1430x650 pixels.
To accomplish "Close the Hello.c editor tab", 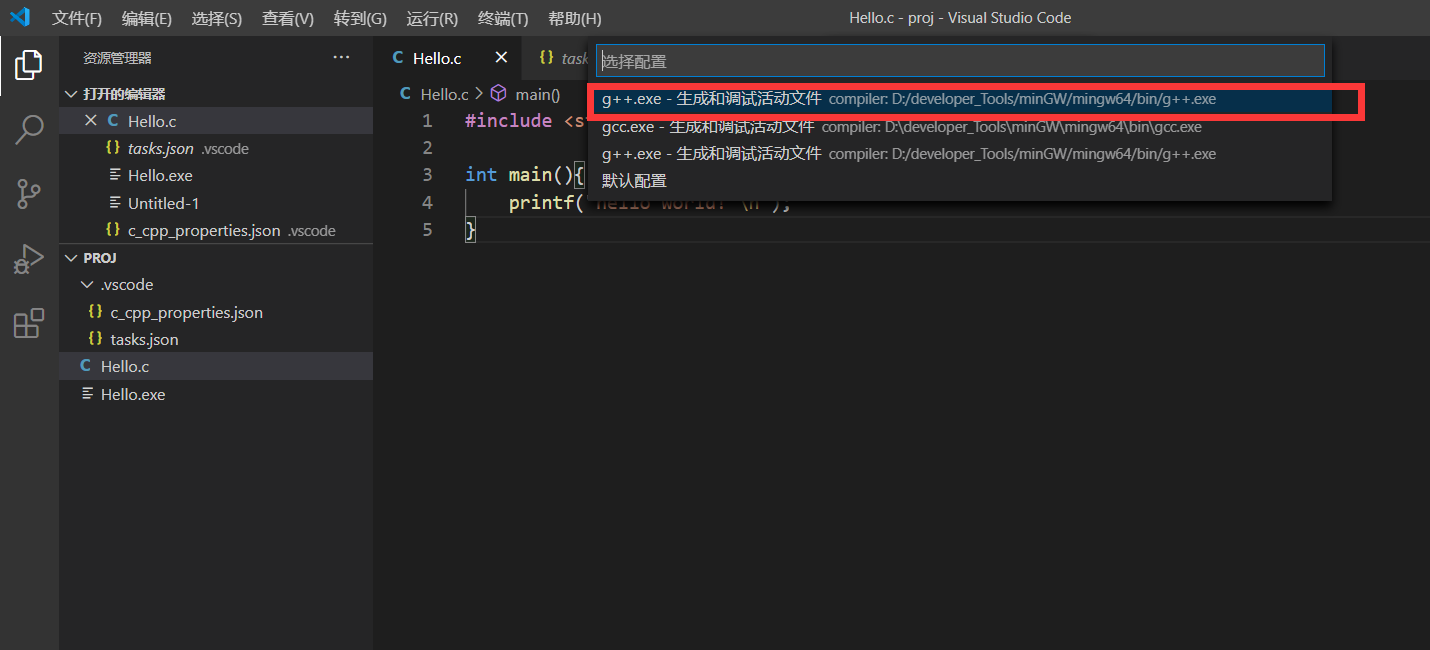I will tap(502, 58).
